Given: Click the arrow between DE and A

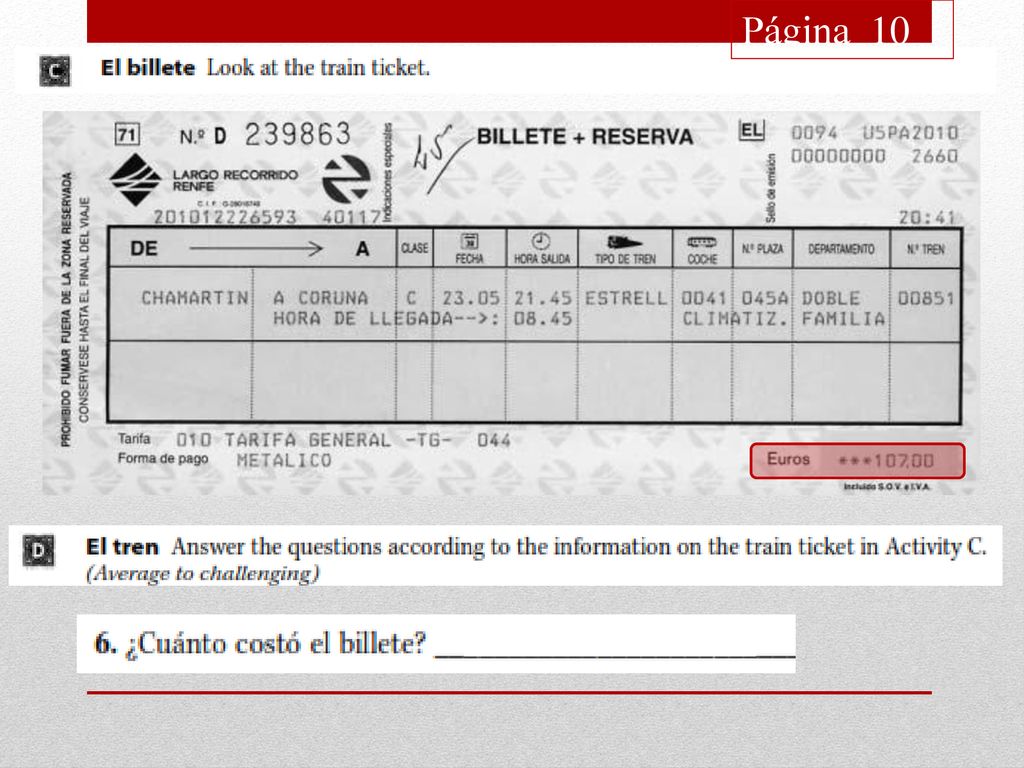Looking at the screenshot, I should [x=256, y=249].
